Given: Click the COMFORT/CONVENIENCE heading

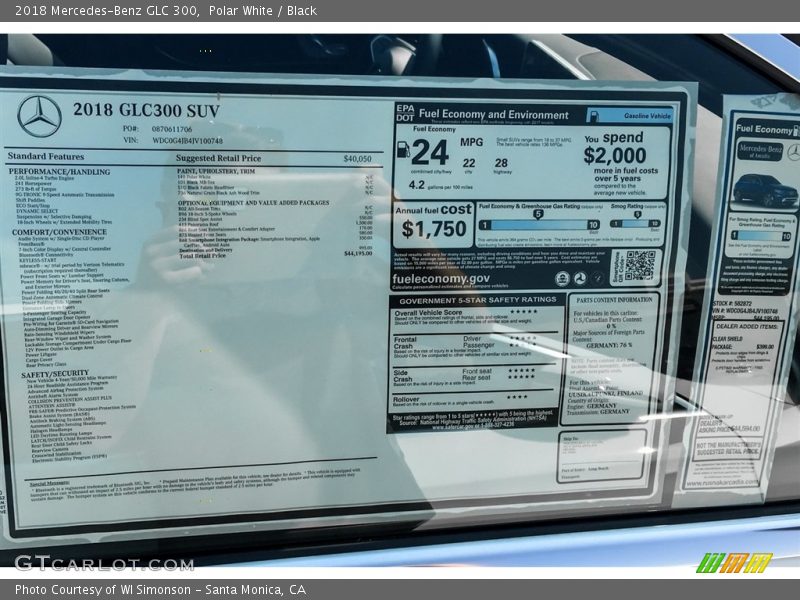Looking at the screenshot, I should click(59, 232).
